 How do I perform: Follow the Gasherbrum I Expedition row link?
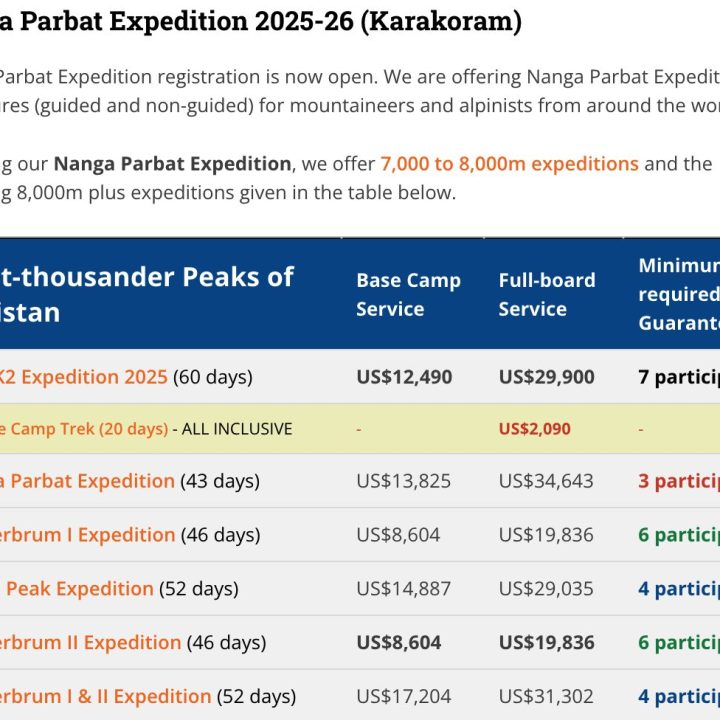pos(87,535)
